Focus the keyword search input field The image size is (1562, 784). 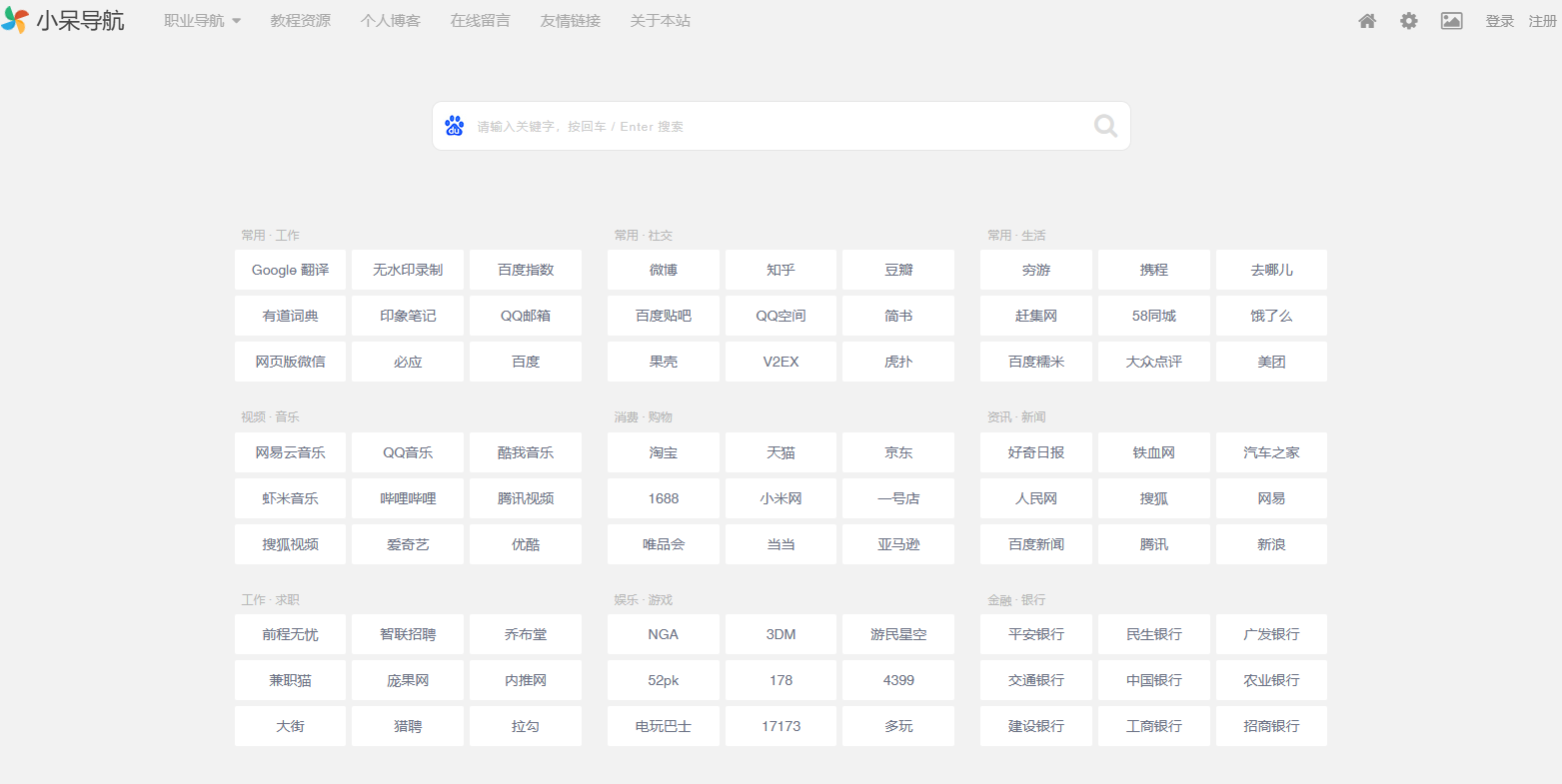[x=780, y=126]
